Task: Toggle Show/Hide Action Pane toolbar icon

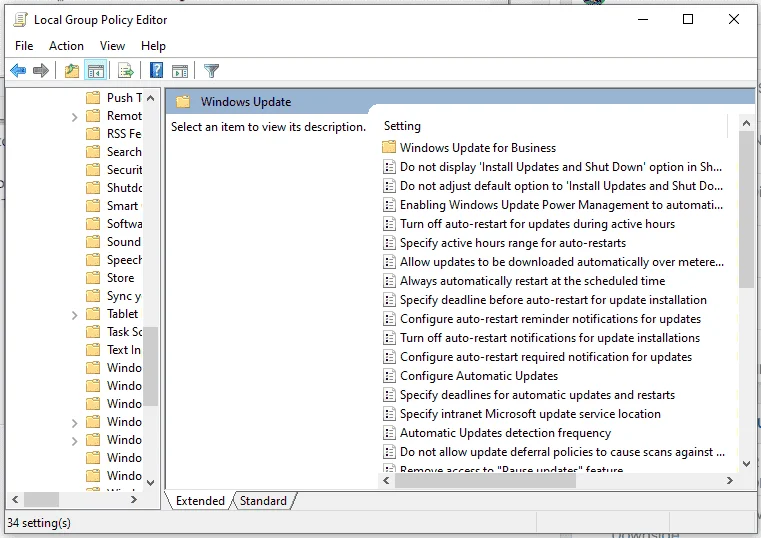Action: click(x=180, y=71)
